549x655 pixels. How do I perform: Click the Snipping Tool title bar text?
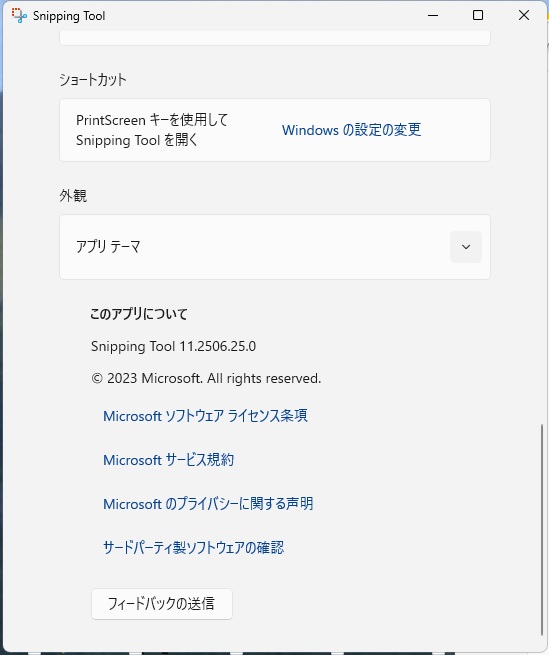69,16
